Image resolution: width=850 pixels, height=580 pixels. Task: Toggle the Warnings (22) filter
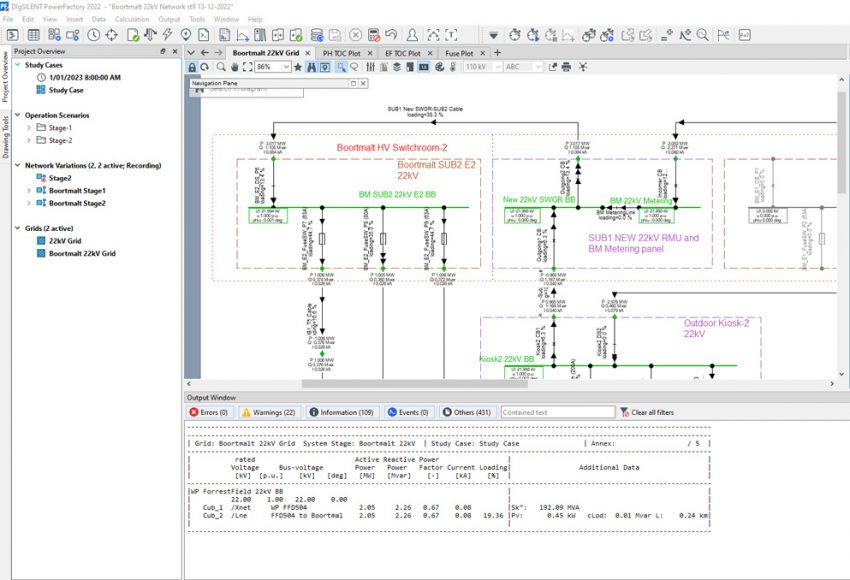268,412
